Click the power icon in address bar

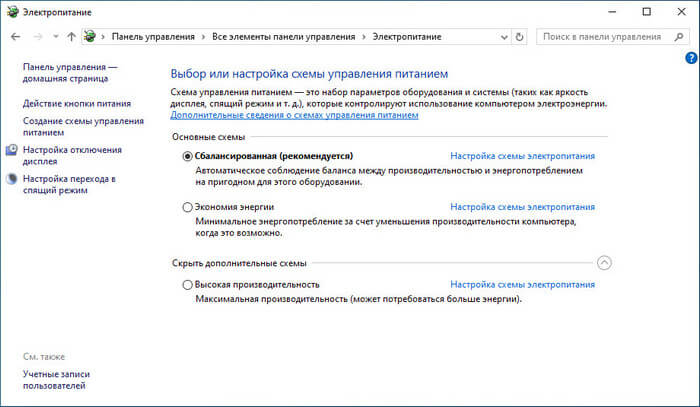tap(90, 37)
